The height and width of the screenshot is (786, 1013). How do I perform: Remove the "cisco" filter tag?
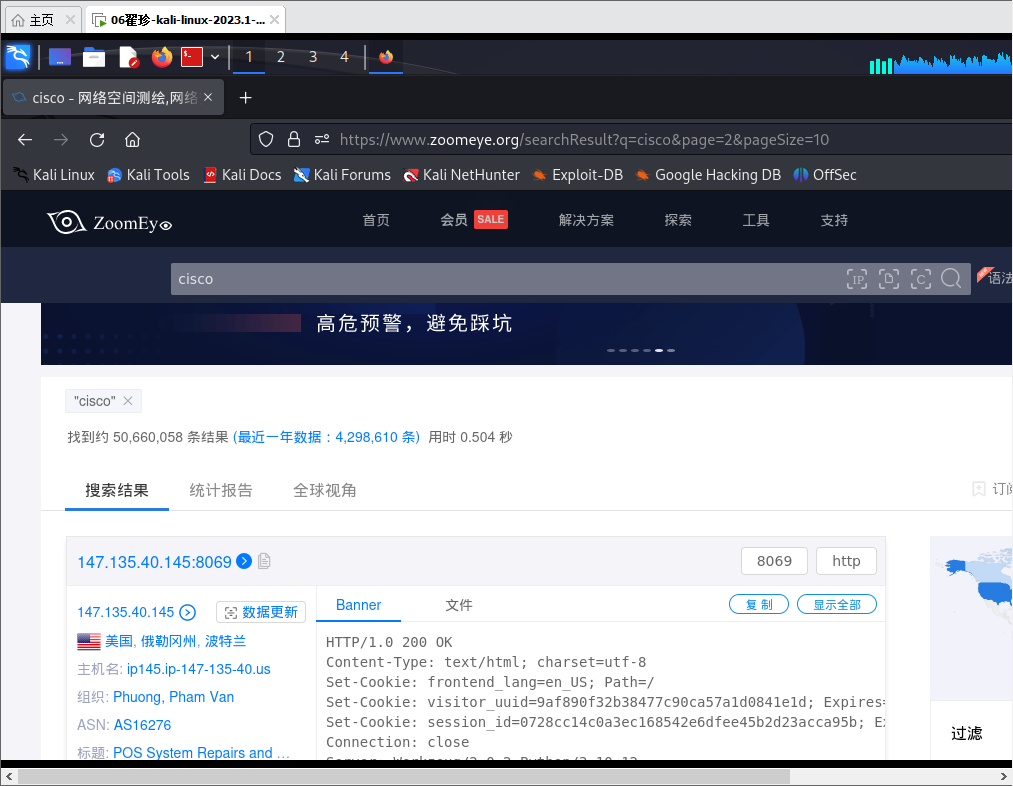tap(128, 401)
